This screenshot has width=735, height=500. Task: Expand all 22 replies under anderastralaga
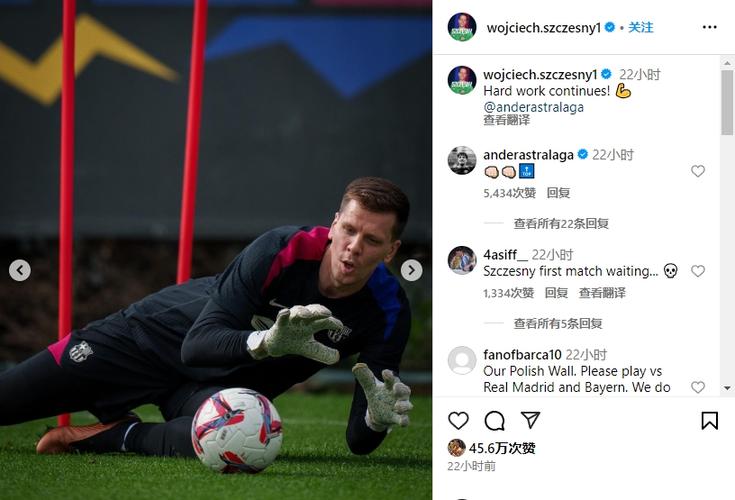[561, 224]
